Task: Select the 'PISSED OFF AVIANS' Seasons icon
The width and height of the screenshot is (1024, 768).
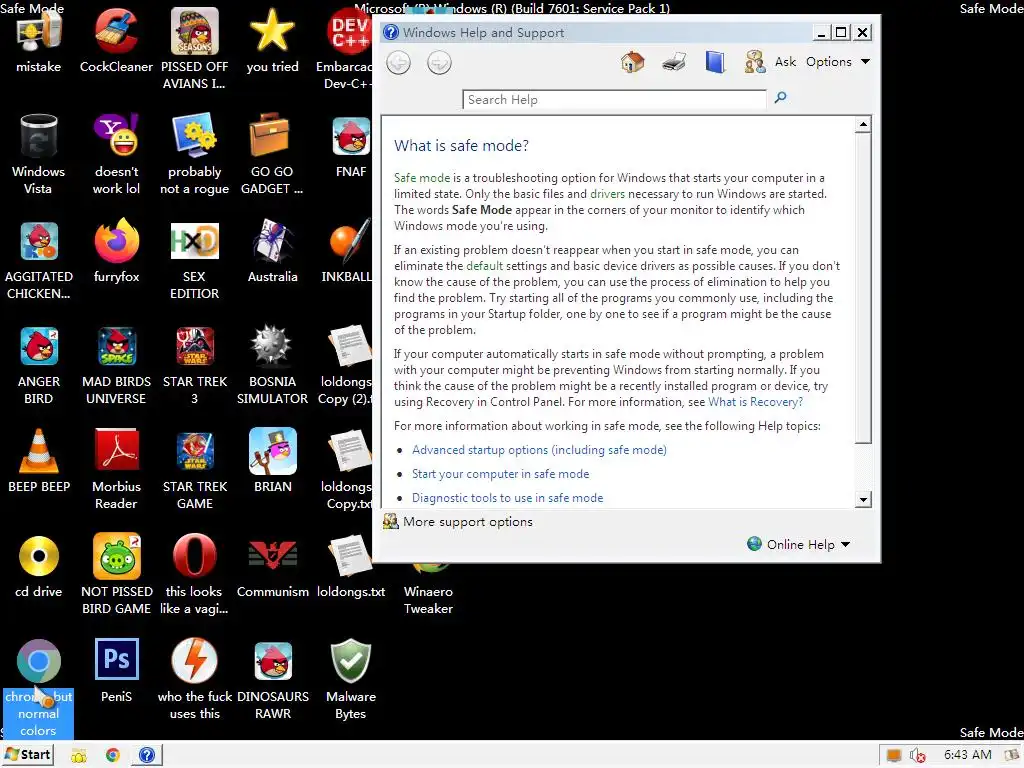Action: pyautogui.click(x=195, y=49)
